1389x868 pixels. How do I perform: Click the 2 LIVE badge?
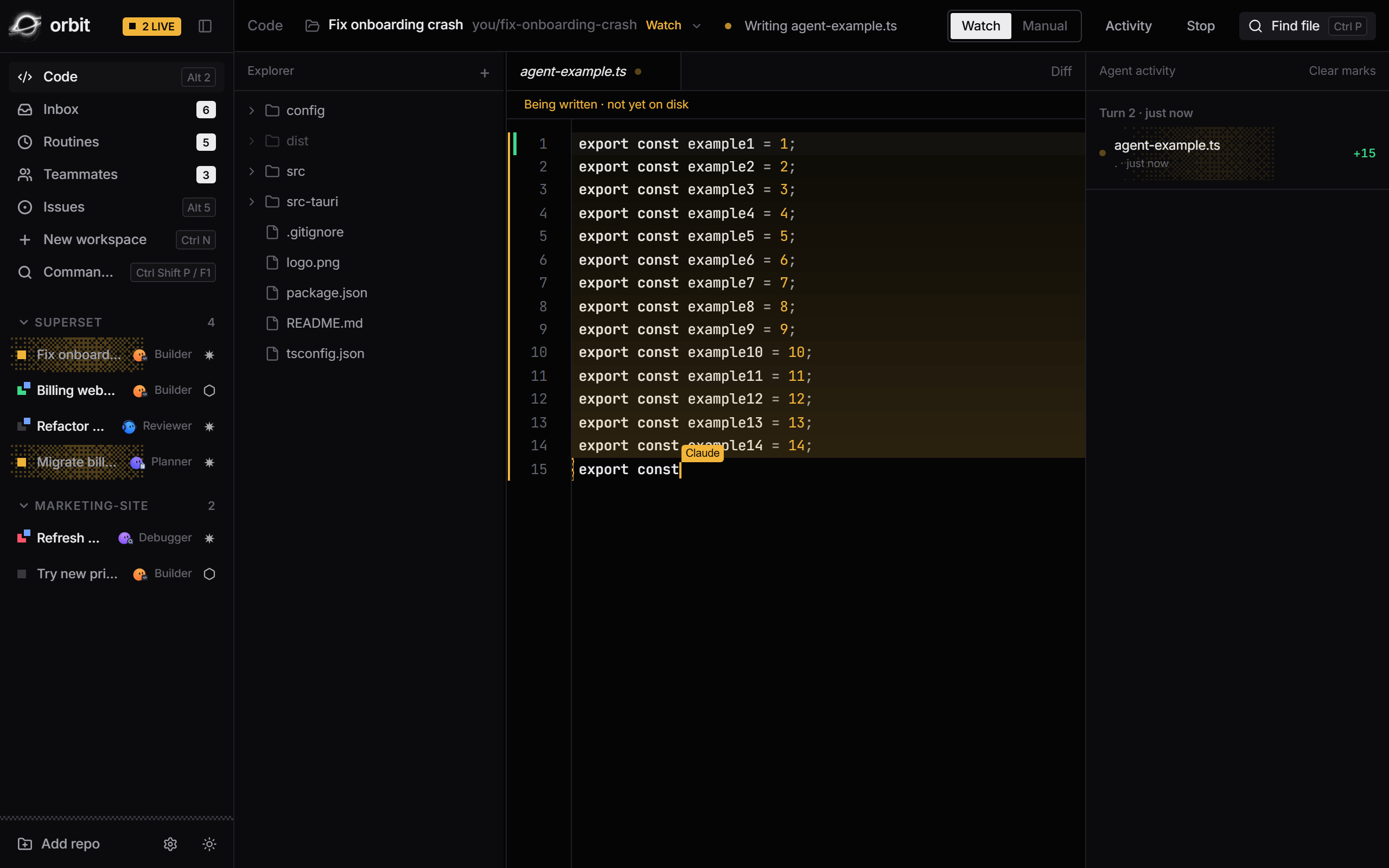[x=152, y=27]
